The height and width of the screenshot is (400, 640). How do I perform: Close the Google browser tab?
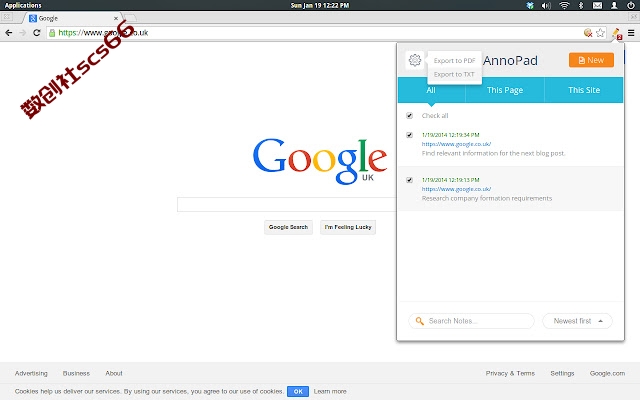116,18
